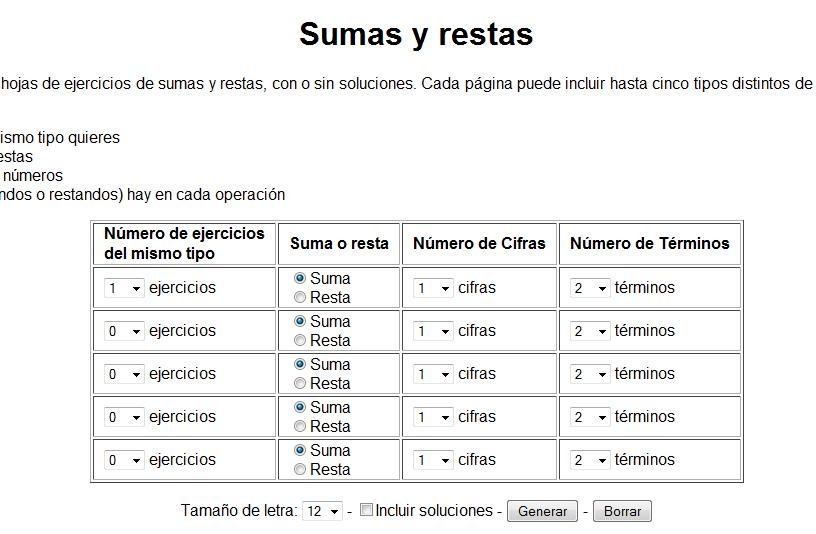This screenshot has height=534, width=816.
Task: Expand first row cifras dropdown
Action: pos(433,288)
